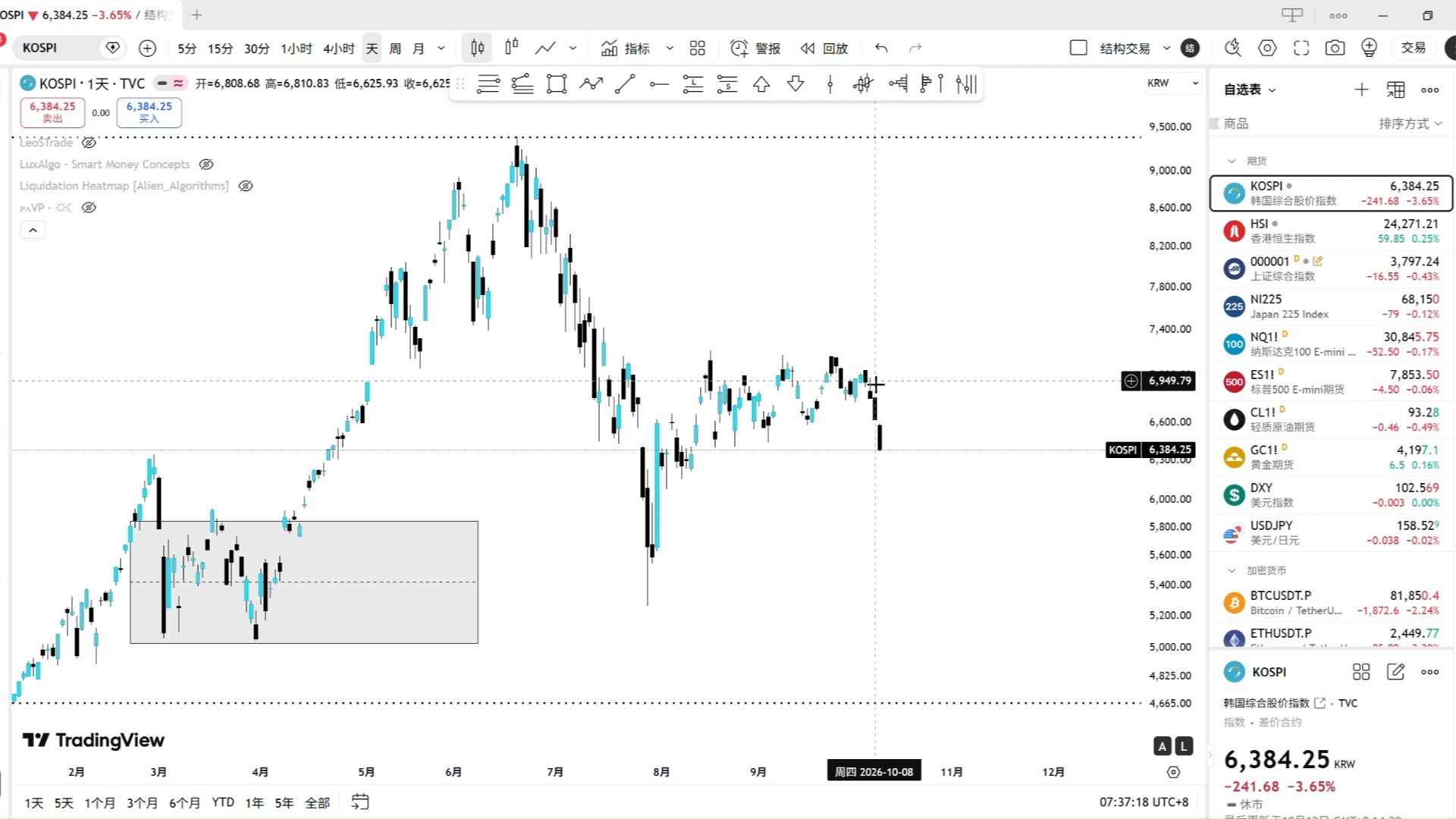Screen dimensions: 1456x819
Task: Toggle auto scale A button
Action: point(1162,746)
